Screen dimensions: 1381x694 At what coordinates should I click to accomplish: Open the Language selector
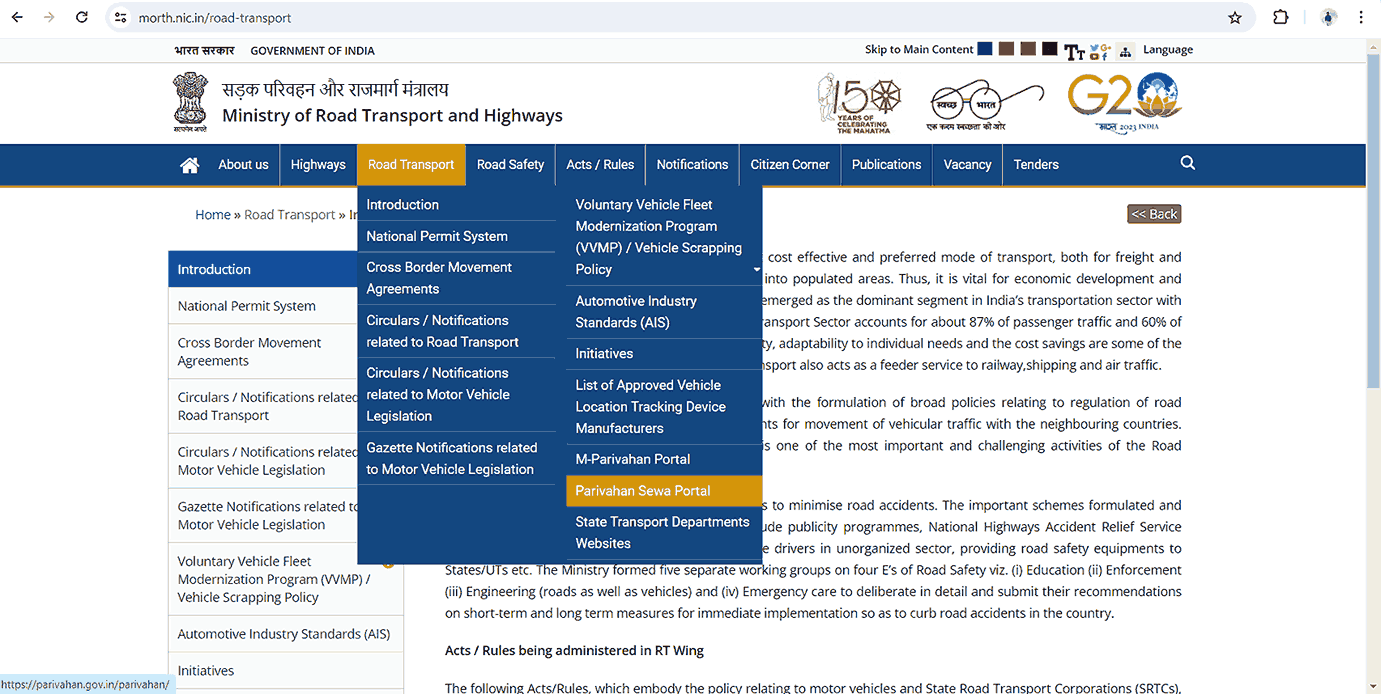(1168, 50)
